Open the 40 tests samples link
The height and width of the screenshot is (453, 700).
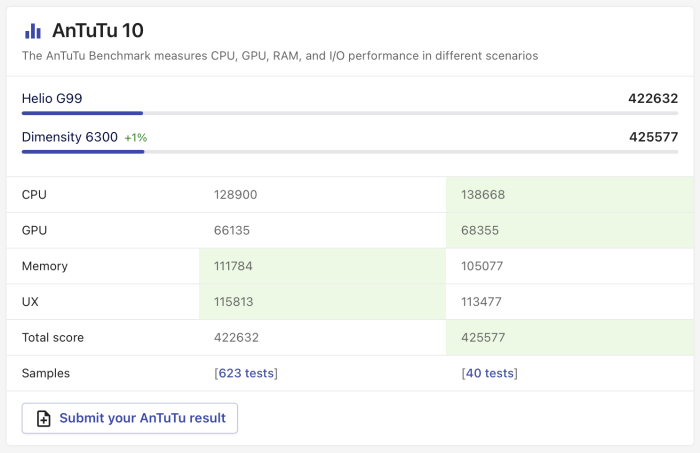click(x=489, y=373)
